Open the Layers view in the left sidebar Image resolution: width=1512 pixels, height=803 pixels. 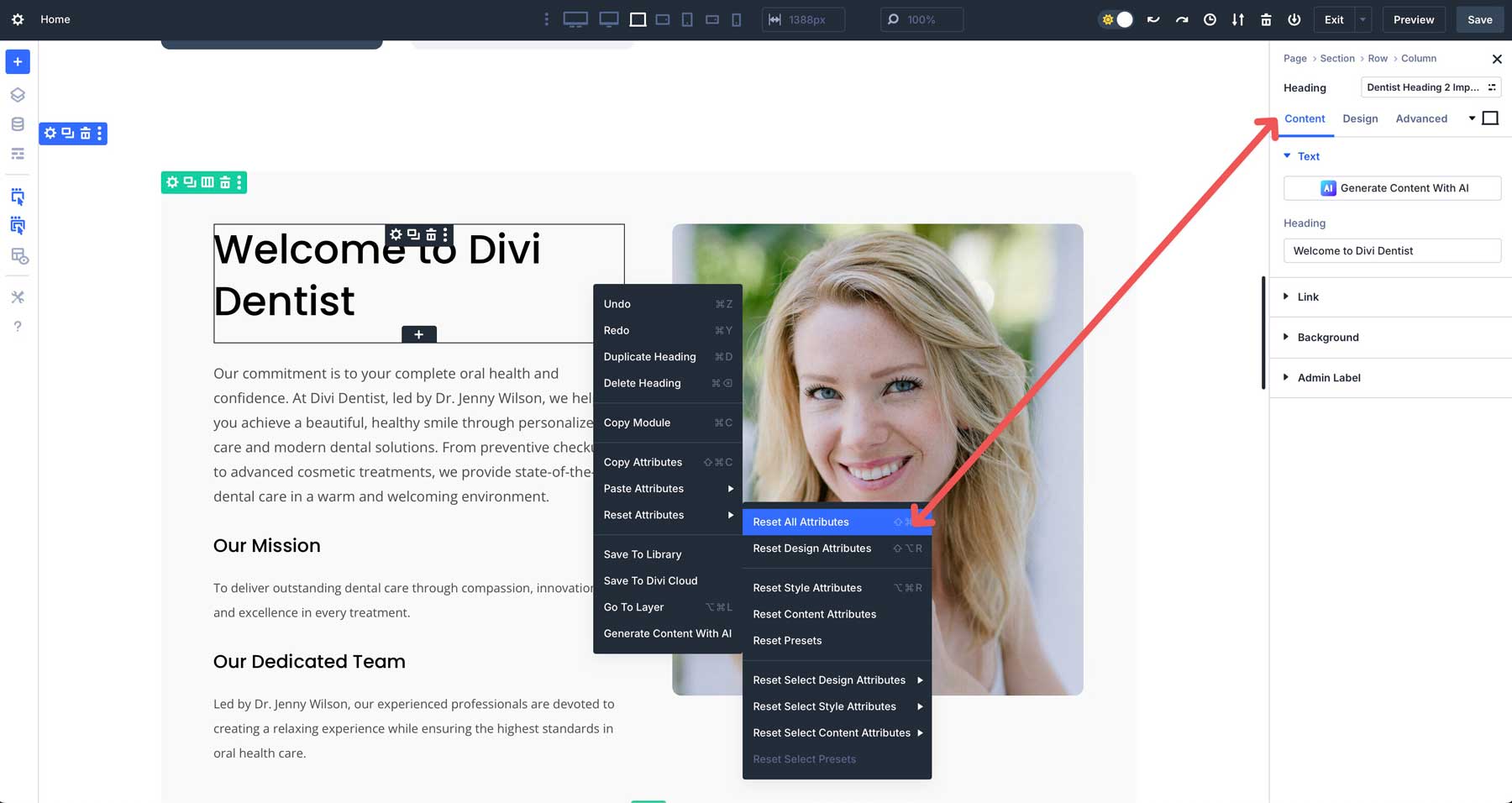pyautogui.click(x=17, y=94)
